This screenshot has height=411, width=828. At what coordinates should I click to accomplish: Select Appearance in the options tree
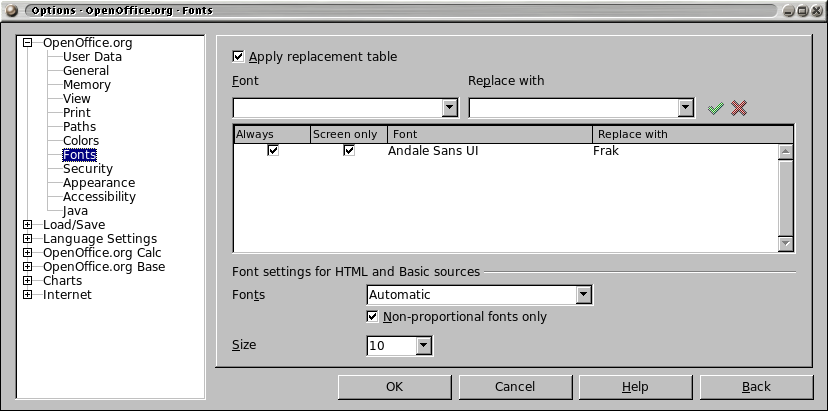tap(99, 183)
